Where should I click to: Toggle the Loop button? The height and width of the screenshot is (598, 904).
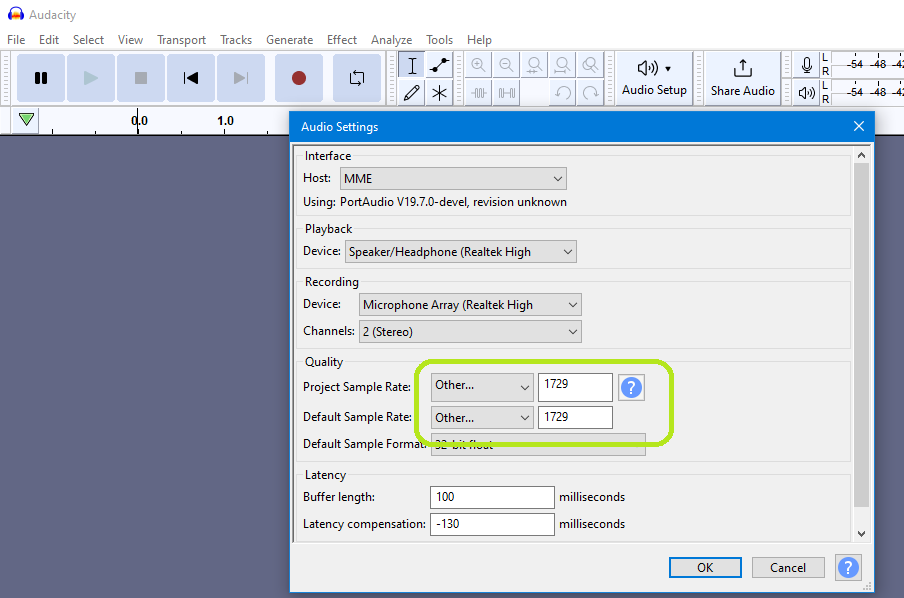point(357,78)
